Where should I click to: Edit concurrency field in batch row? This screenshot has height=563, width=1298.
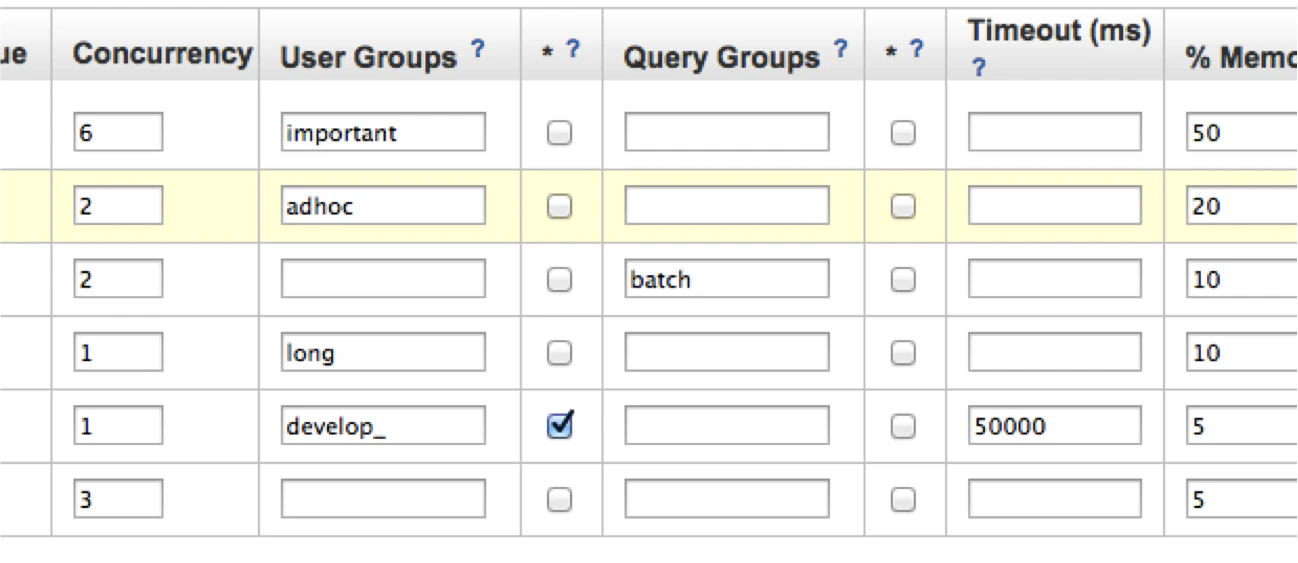pyautogui.click(x=118, y=279)
